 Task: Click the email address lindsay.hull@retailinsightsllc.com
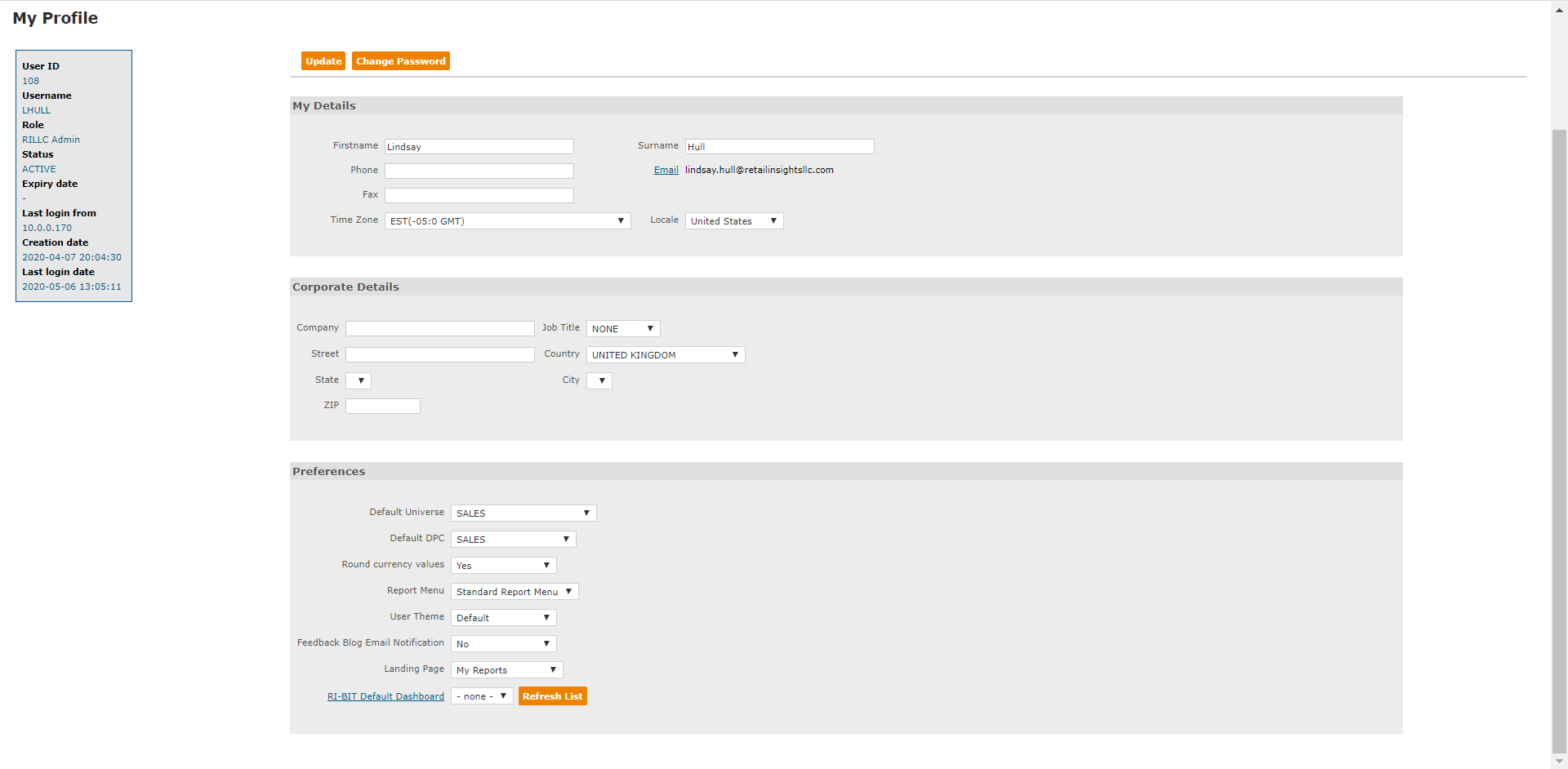point(759,170)
